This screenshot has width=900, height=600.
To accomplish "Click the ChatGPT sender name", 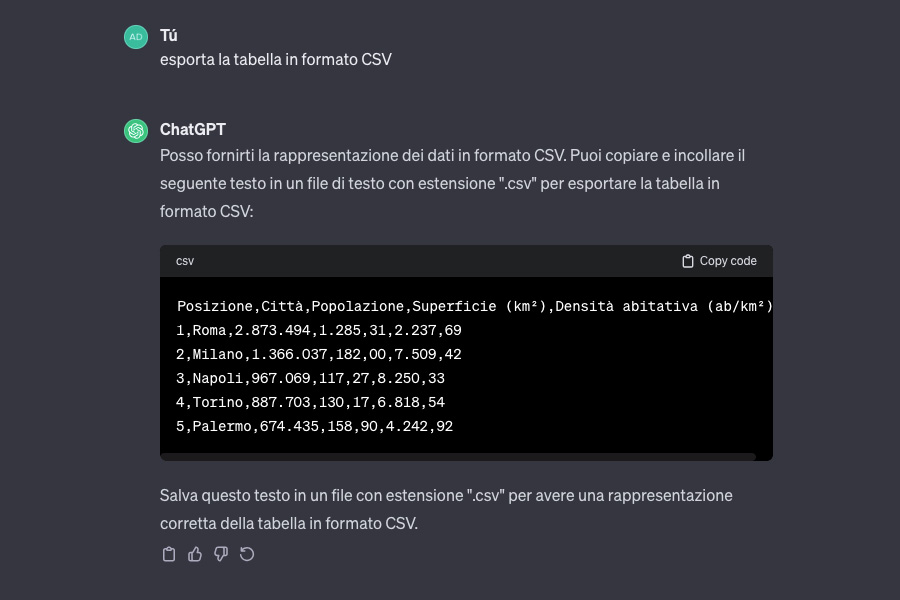I will point(193,130).
